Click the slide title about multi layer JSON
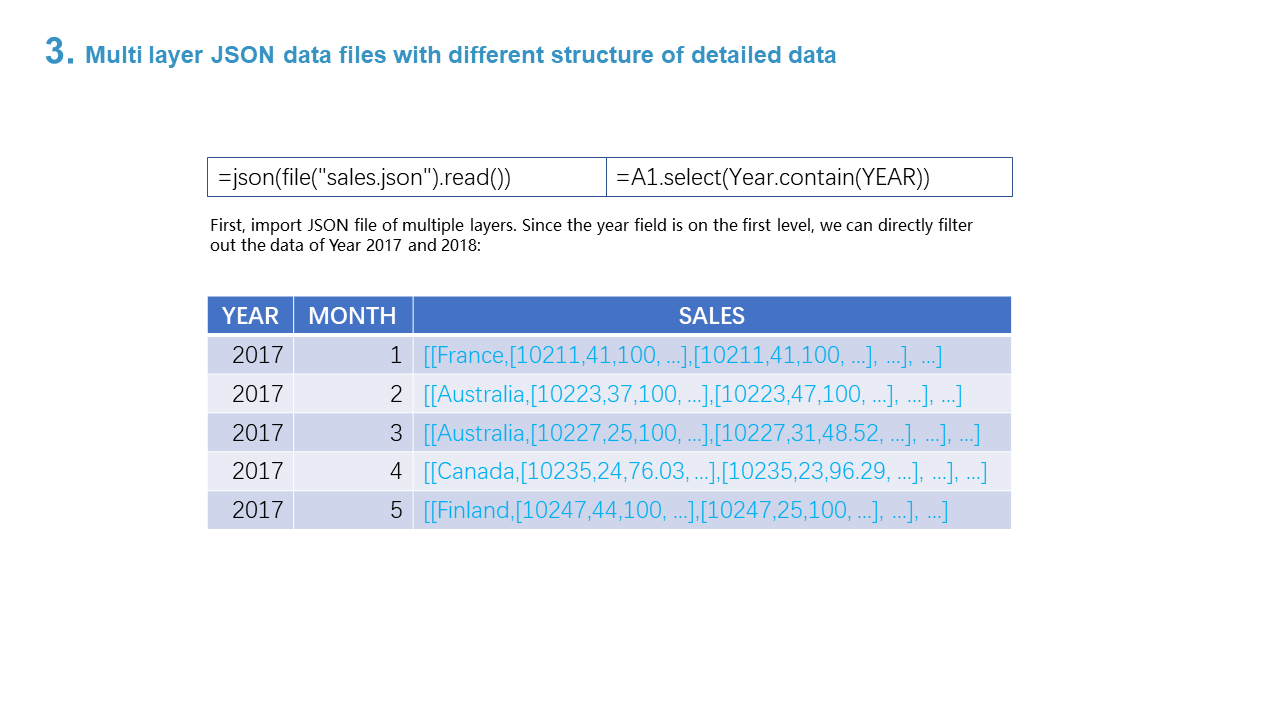Viewport: 1280px width, 720px height. (460, 55)
